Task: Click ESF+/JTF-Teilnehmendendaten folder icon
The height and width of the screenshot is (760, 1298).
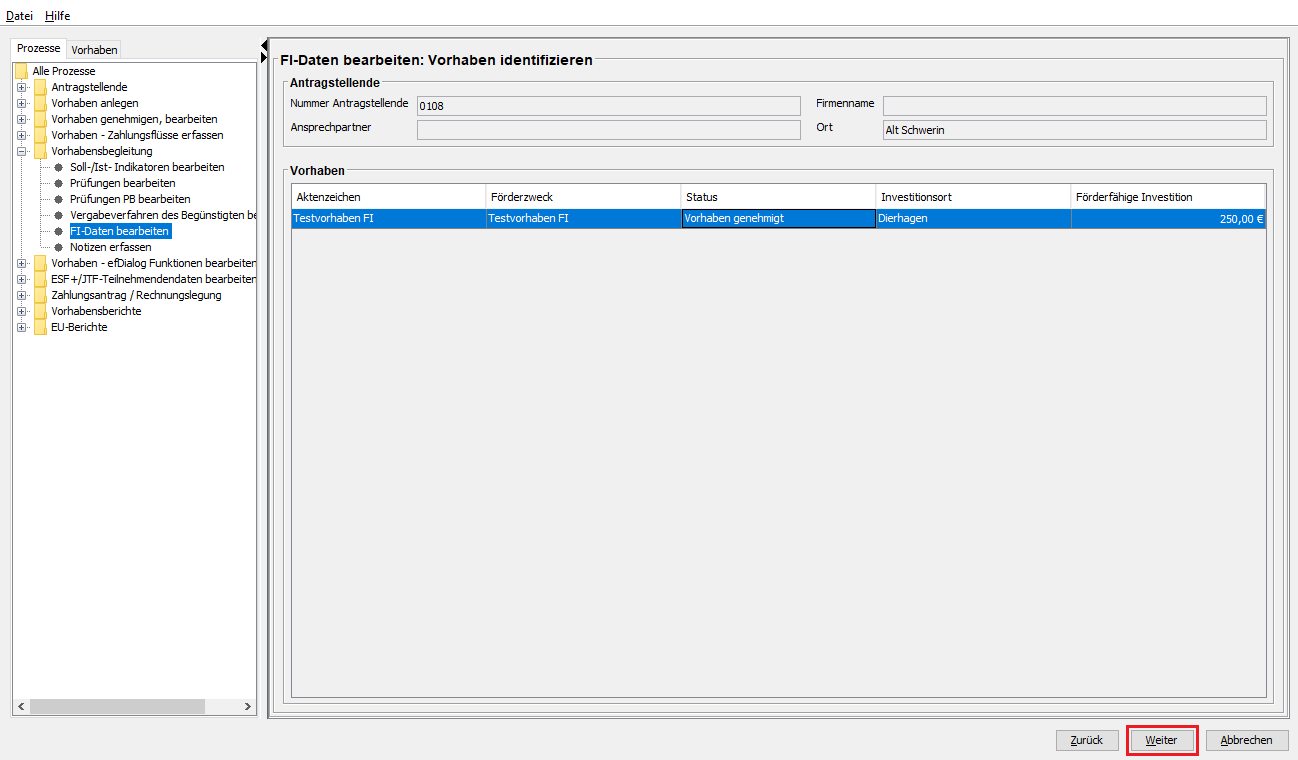Action: coord(40,279)
